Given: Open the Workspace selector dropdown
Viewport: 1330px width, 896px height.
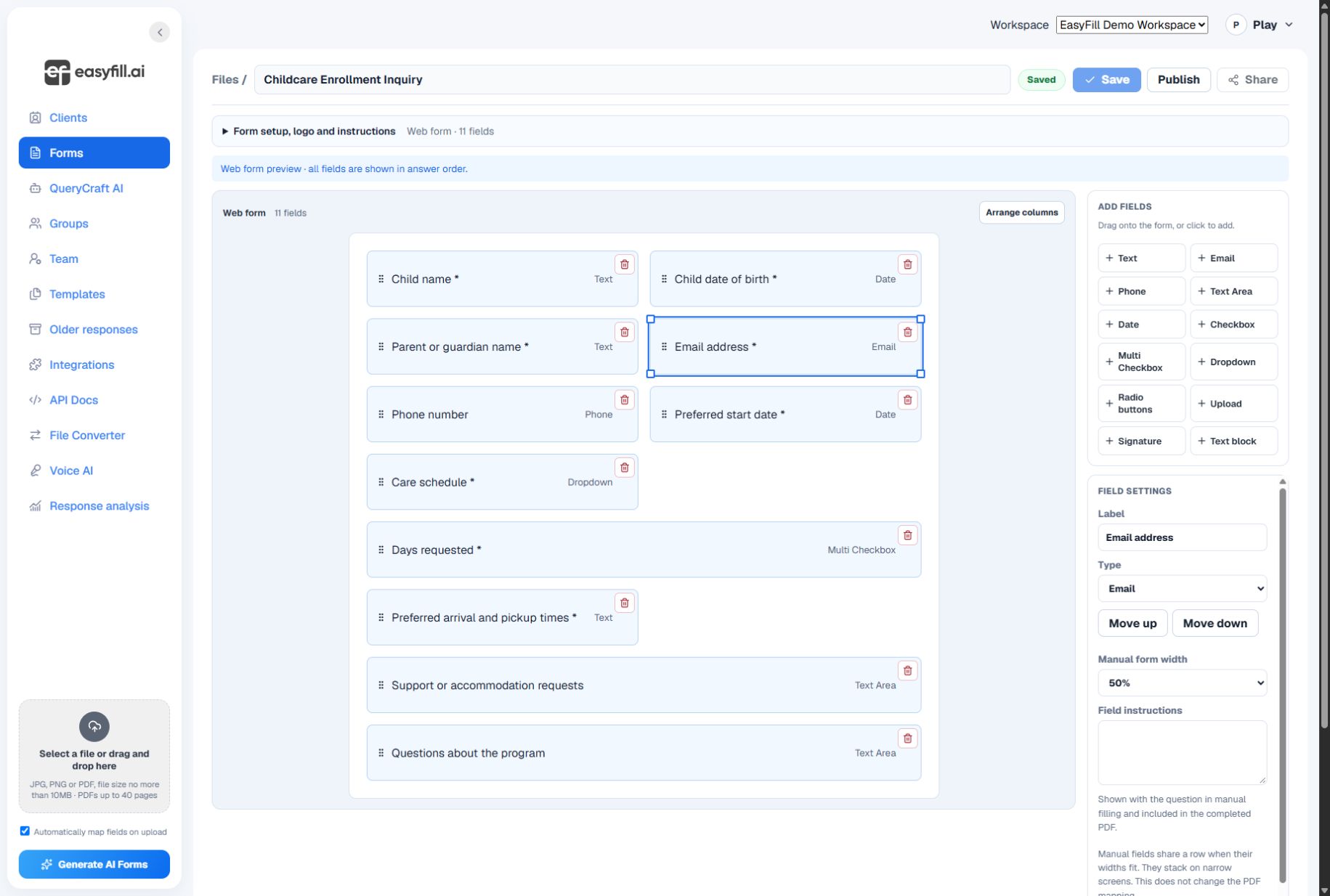Looking at the screenshot, I should 1132,25.
